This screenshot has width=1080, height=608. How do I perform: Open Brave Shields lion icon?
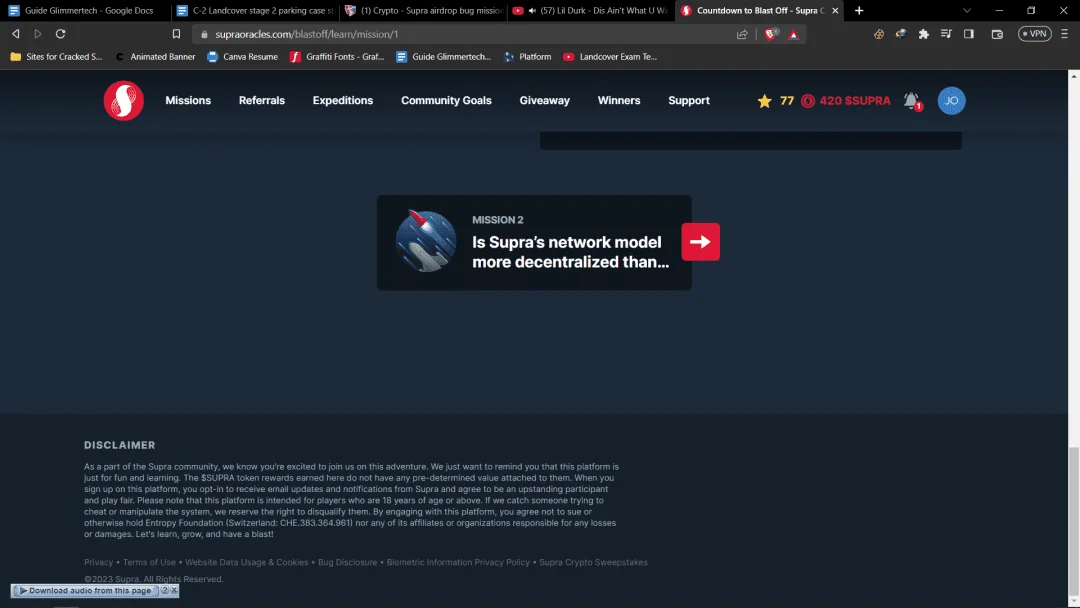771,34
